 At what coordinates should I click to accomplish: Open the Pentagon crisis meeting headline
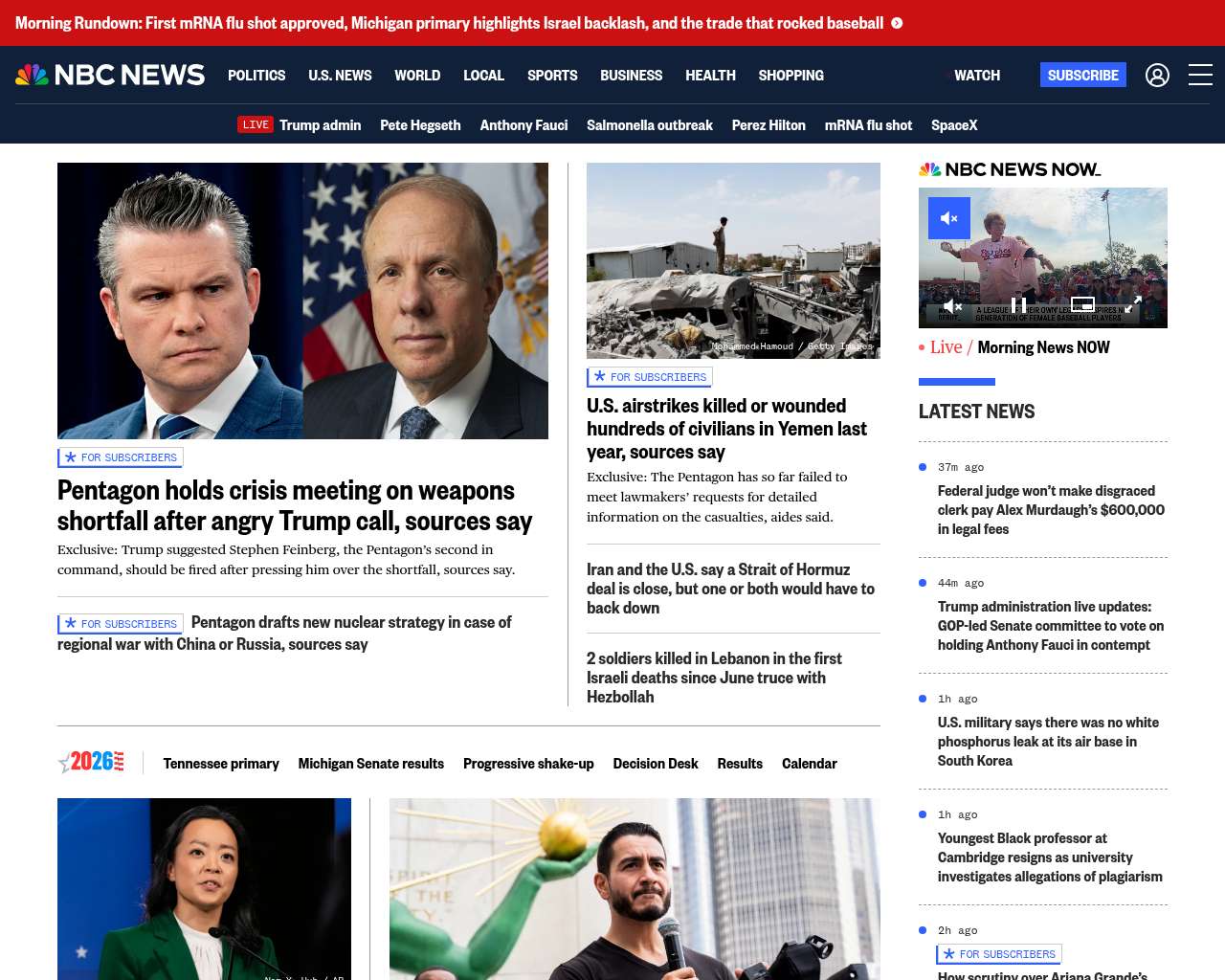tap(295, 505)
